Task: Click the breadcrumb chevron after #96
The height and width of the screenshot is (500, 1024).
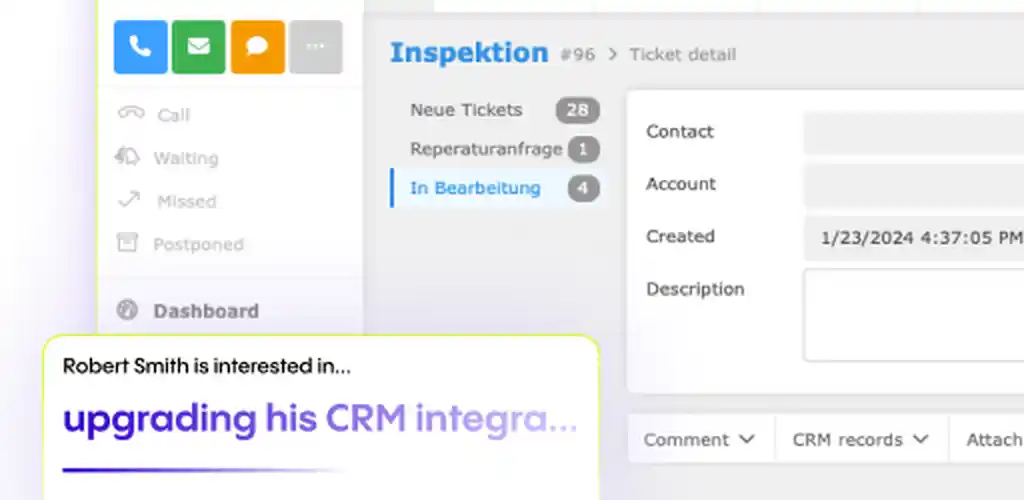Action: (613, 54)
